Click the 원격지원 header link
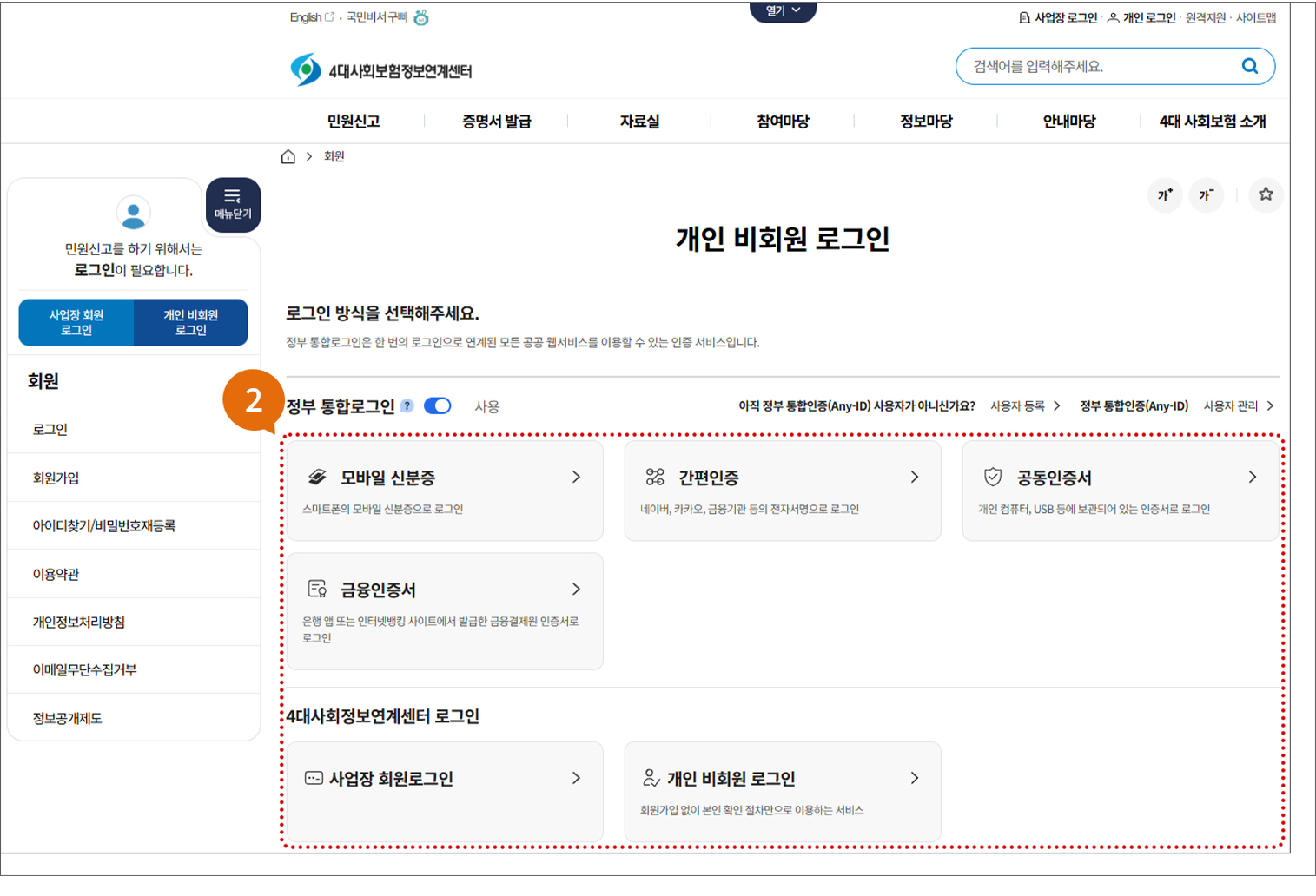This screenshot has height=896, width=1316. pos(1206,17)
